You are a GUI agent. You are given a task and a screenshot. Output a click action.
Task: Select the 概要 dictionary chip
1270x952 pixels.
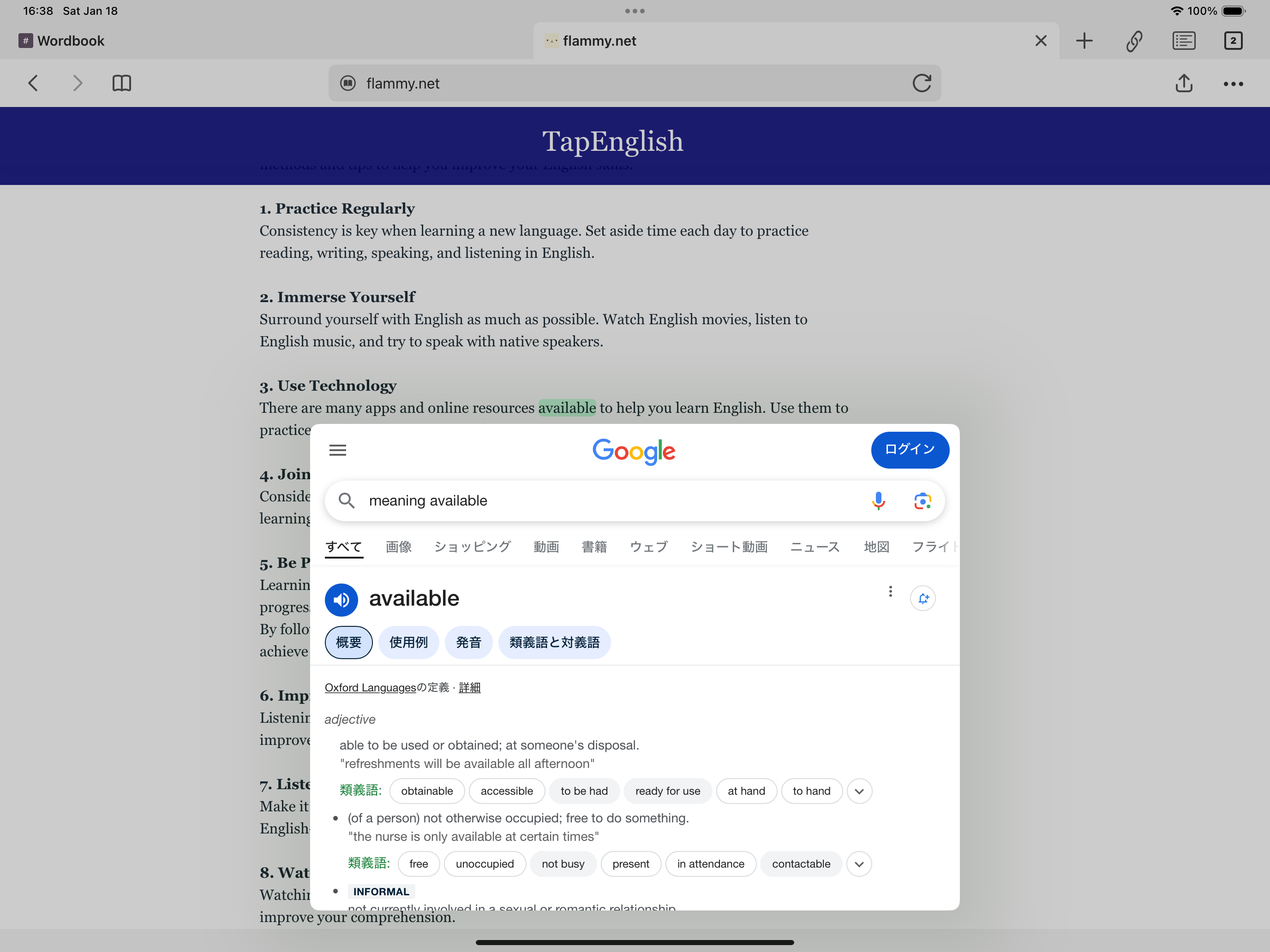coord(348,642)
